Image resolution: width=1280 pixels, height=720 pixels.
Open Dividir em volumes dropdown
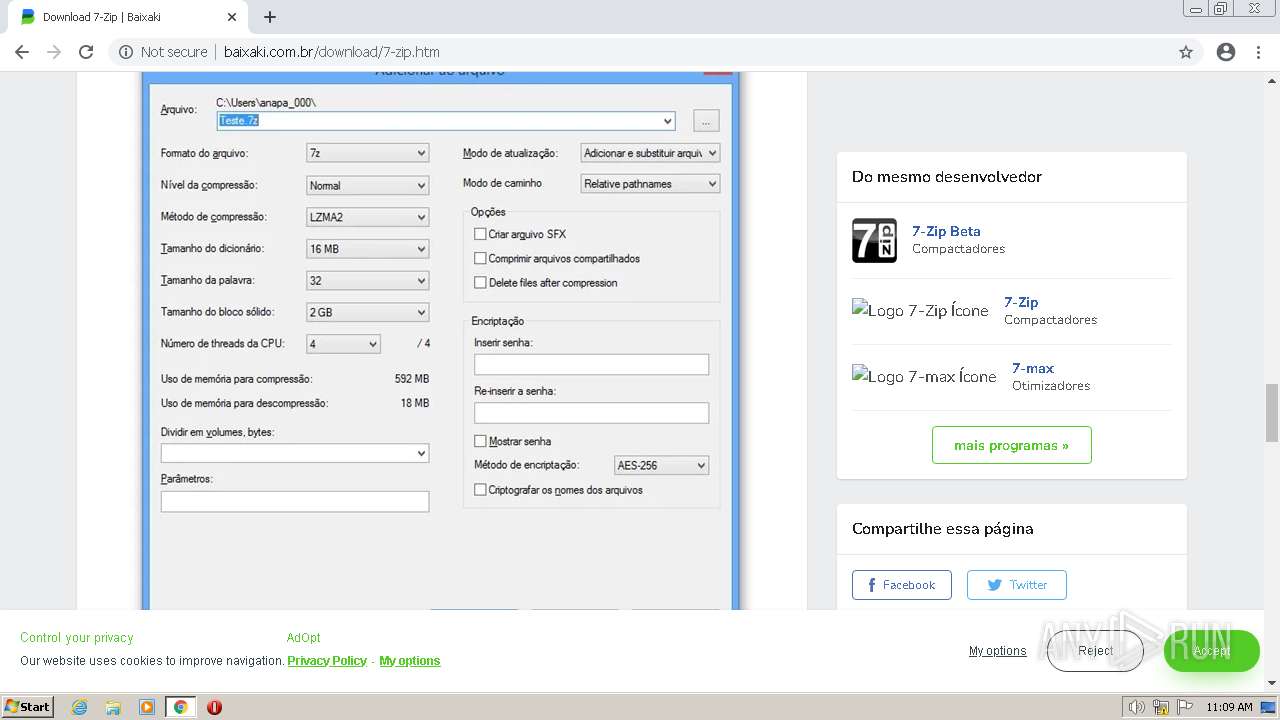(x=295, y=453)
